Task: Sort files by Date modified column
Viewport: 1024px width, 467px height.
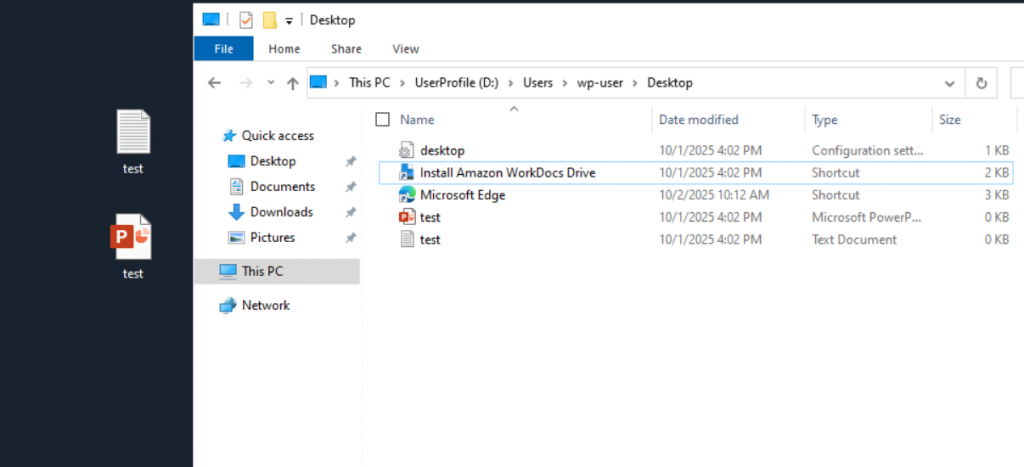Action: pos(698,120)
